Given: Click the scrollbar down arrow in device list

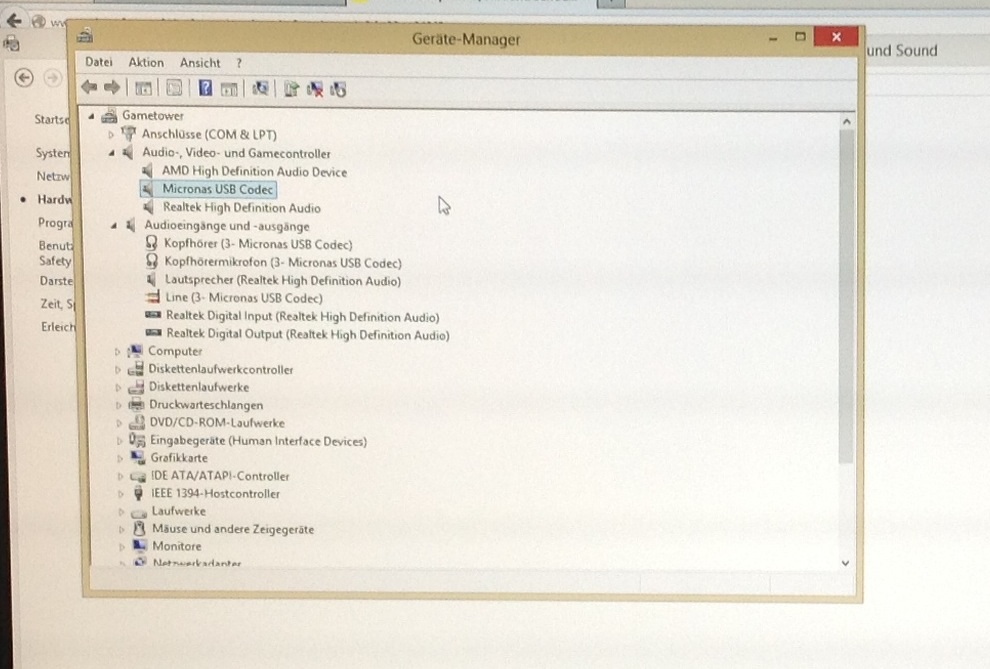Looking at the screenshot, I should [845, 562].
